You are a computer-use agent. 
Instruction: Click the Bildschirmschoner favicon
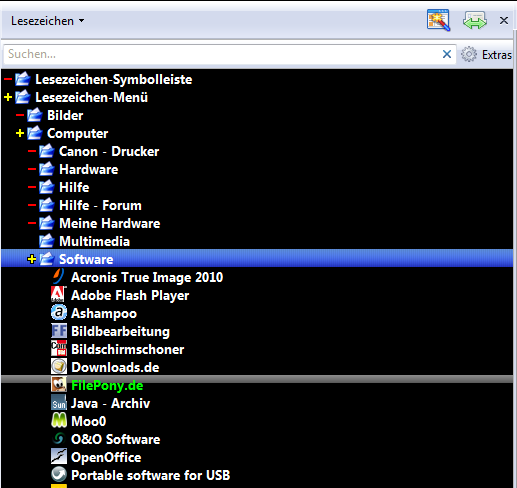pos(59,348)
